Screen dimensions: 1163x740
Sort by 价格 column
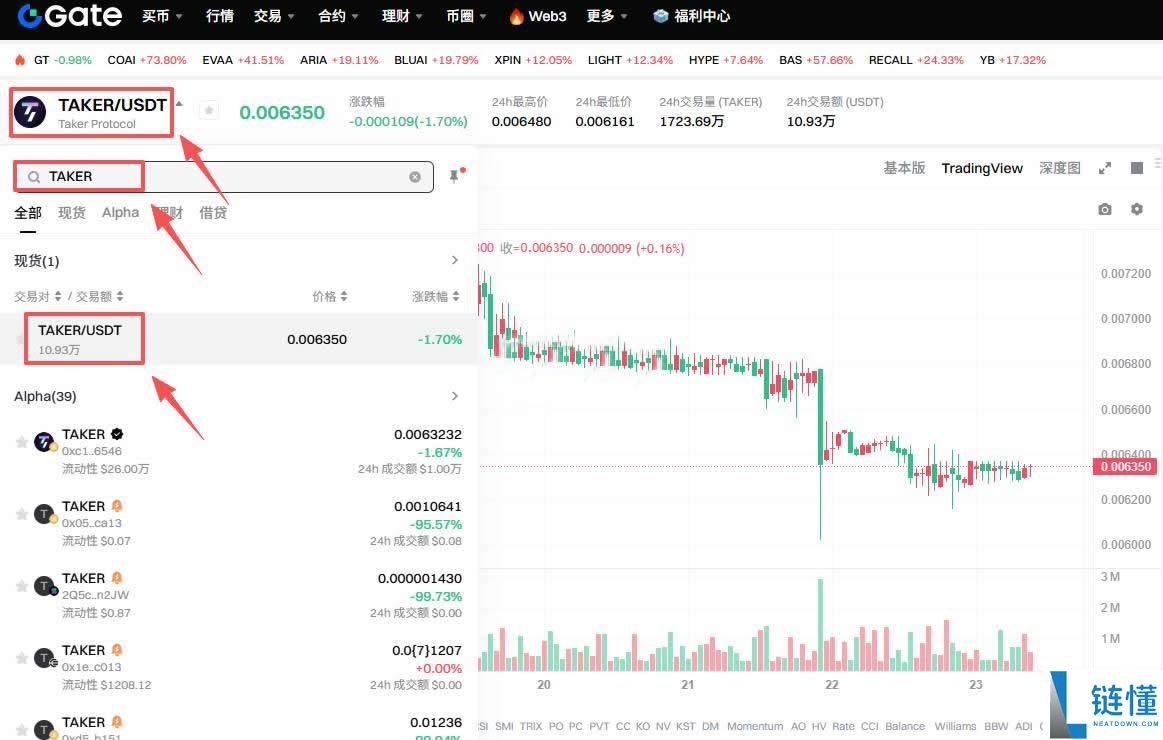[330, 296]
